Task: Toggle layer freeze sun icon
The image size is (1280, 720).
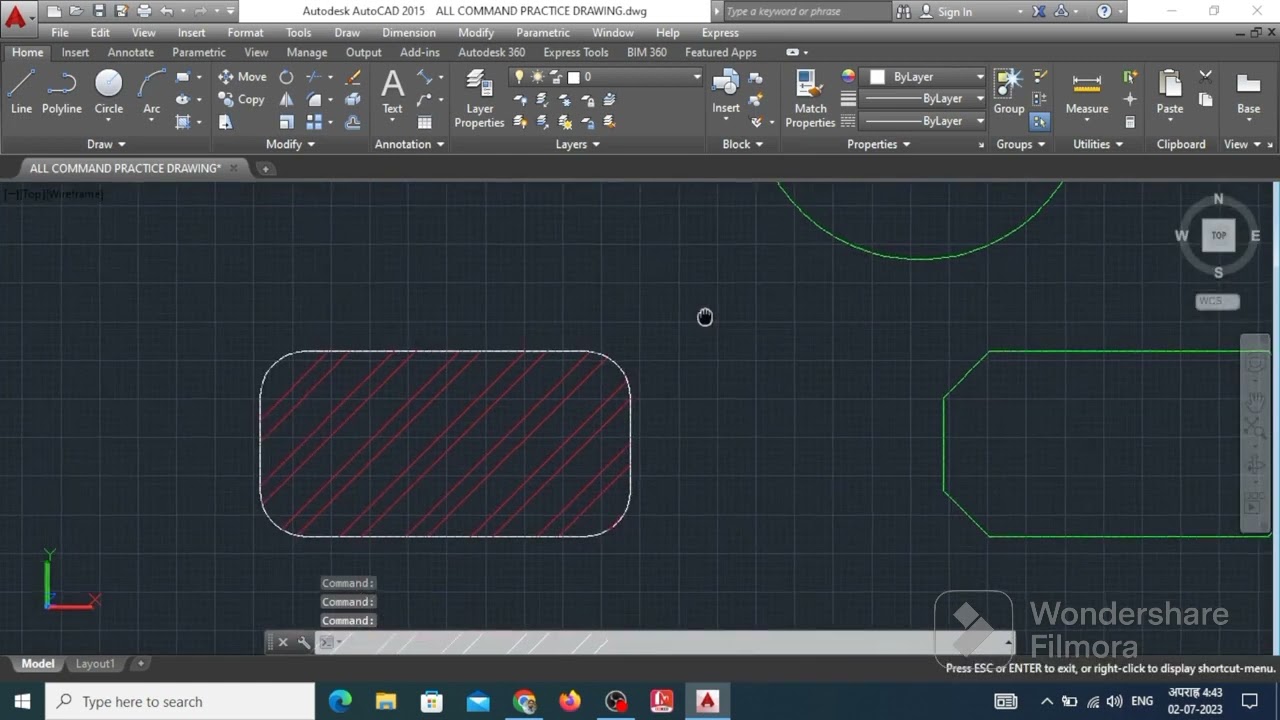Action: (537, 77)
